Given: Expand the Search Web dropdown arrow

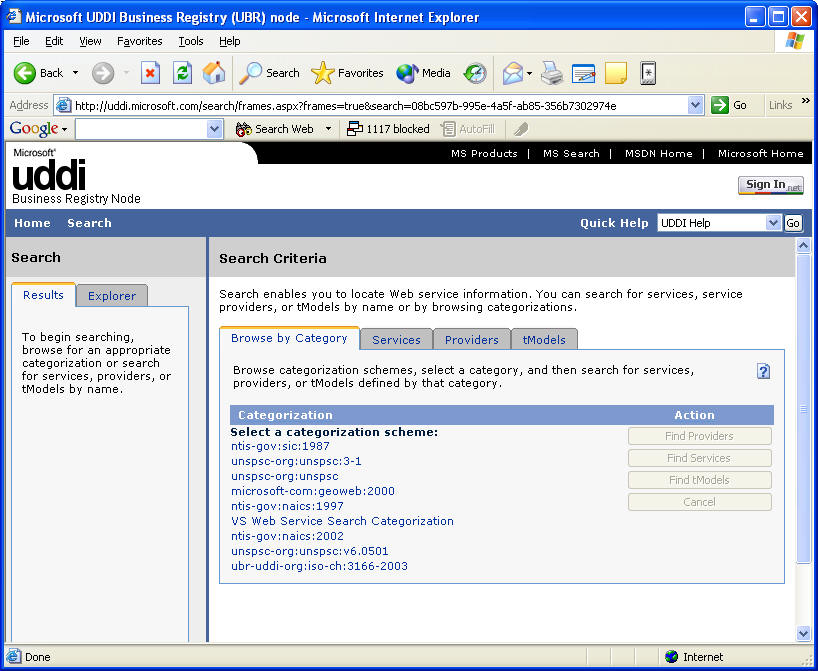Looking at the screenshot, I should click(329, 128).
